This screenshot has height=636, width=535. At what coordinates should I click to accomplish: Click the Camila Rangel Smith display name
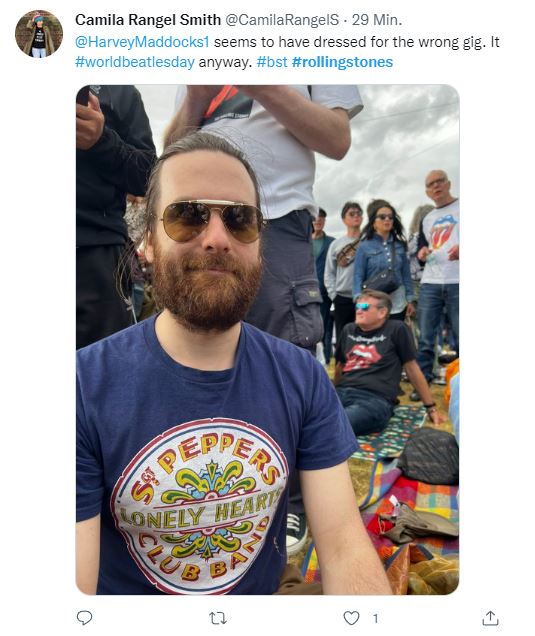click(x=148, y=20)
